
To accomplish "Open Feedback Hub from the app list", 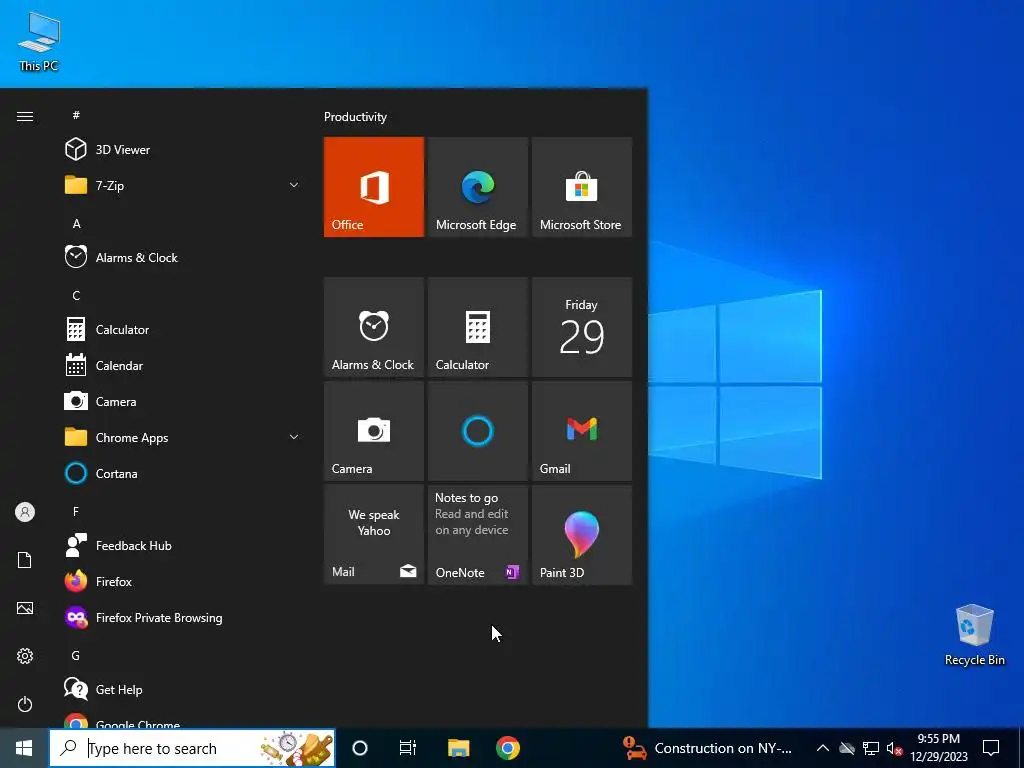I will tap(183, 545).
